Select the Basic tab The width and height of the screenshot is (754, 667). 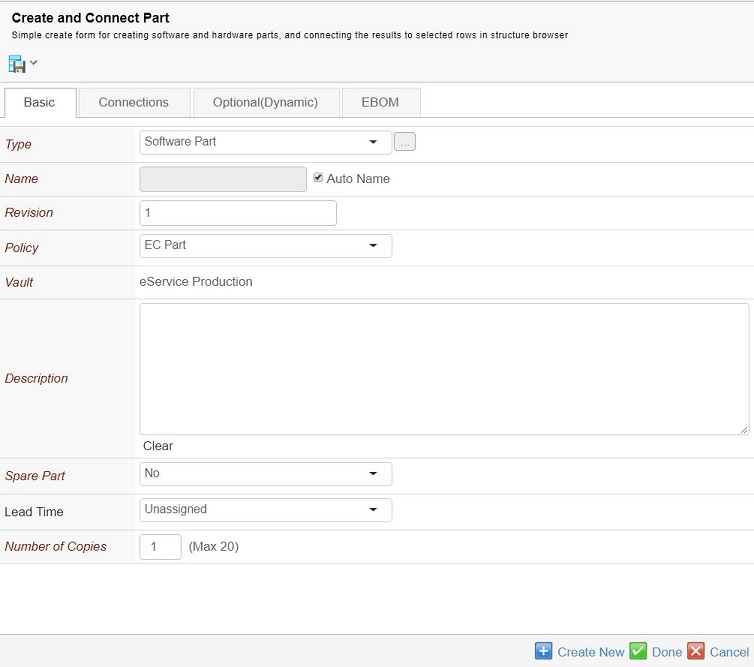tap(40, 103)
